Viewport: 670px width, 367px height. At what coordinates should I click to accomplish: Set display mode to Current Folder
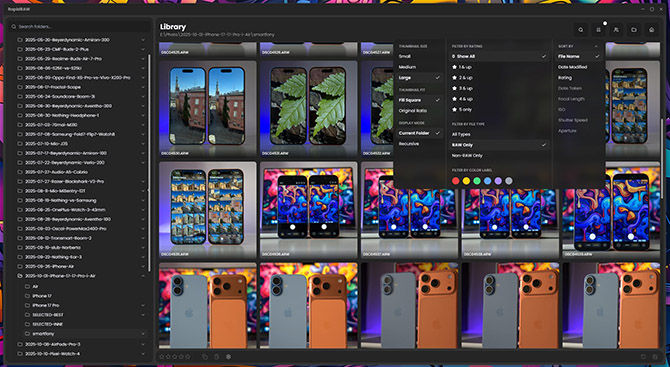point(420,133)
